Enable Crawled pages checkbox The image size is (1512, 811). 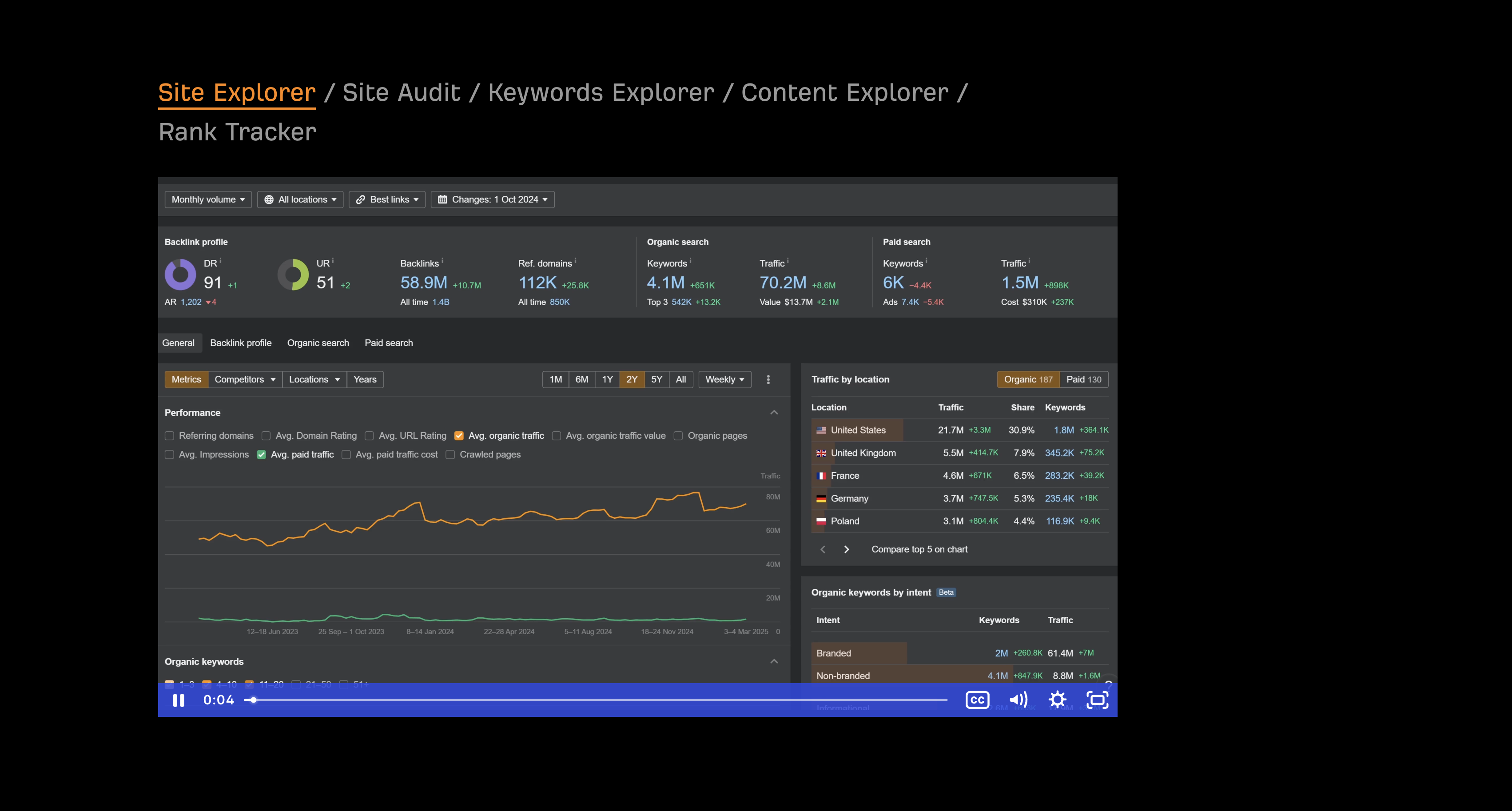(x=450, y=455)
